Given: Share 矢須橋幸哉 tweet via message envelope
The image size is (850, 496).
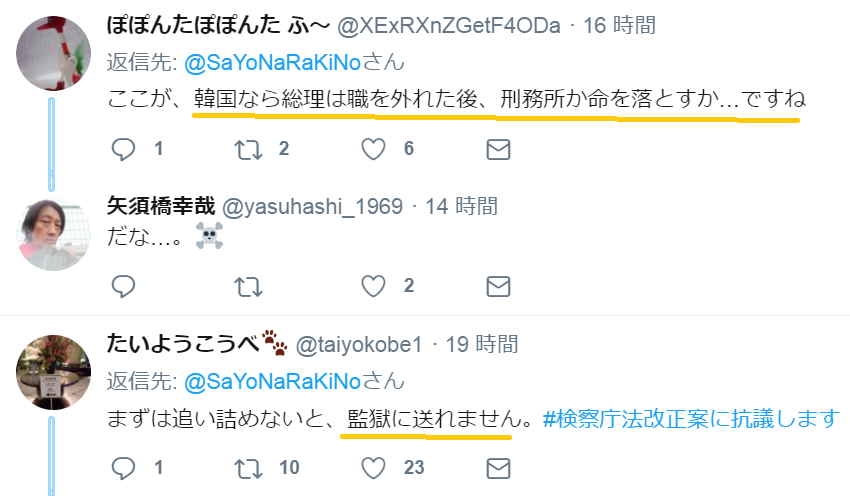Looking at the screenshot, I should [x=498, y=287].
